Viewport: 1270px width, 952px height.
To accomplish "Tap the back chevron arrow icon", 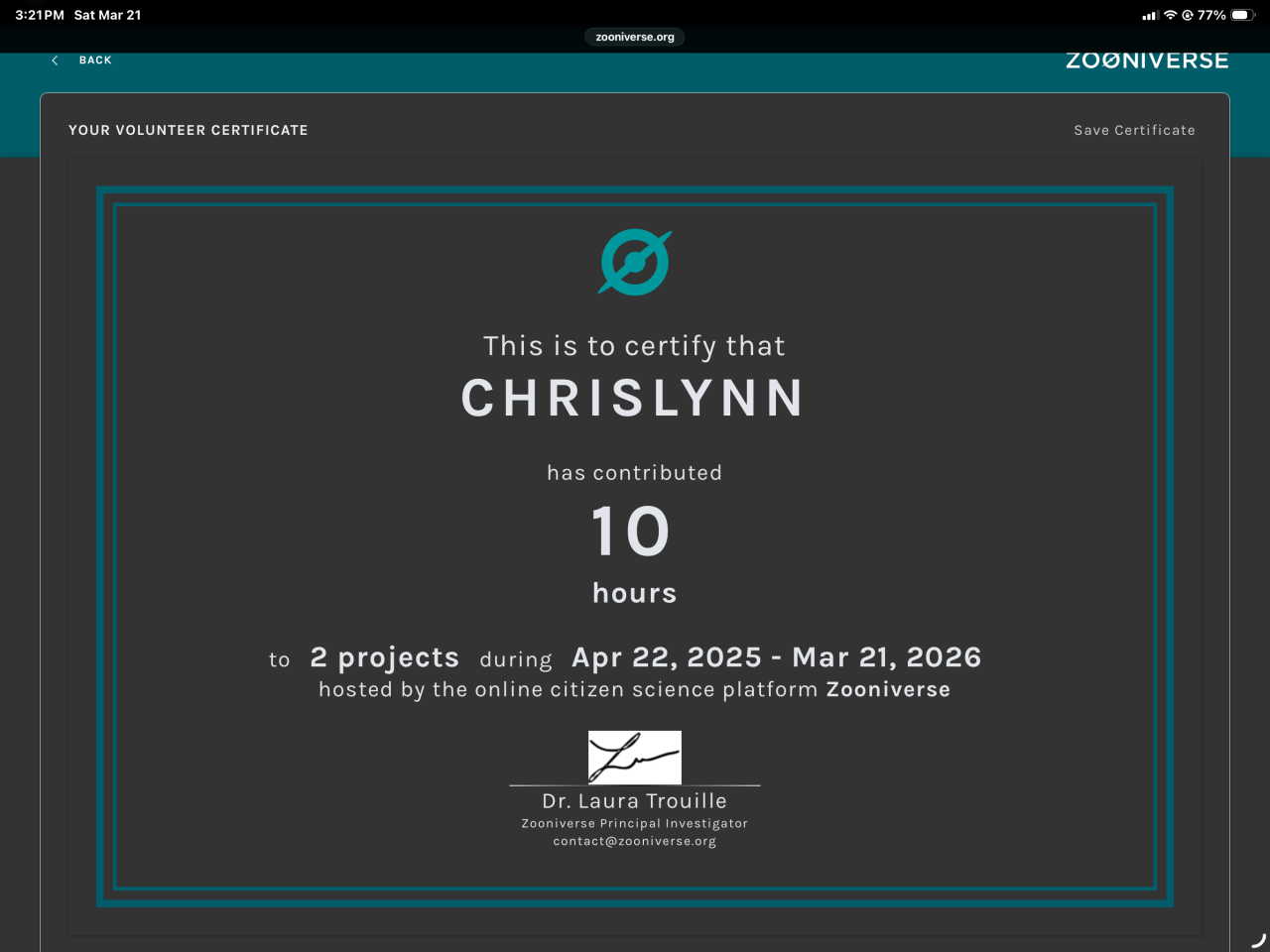I will click(55, 60).
